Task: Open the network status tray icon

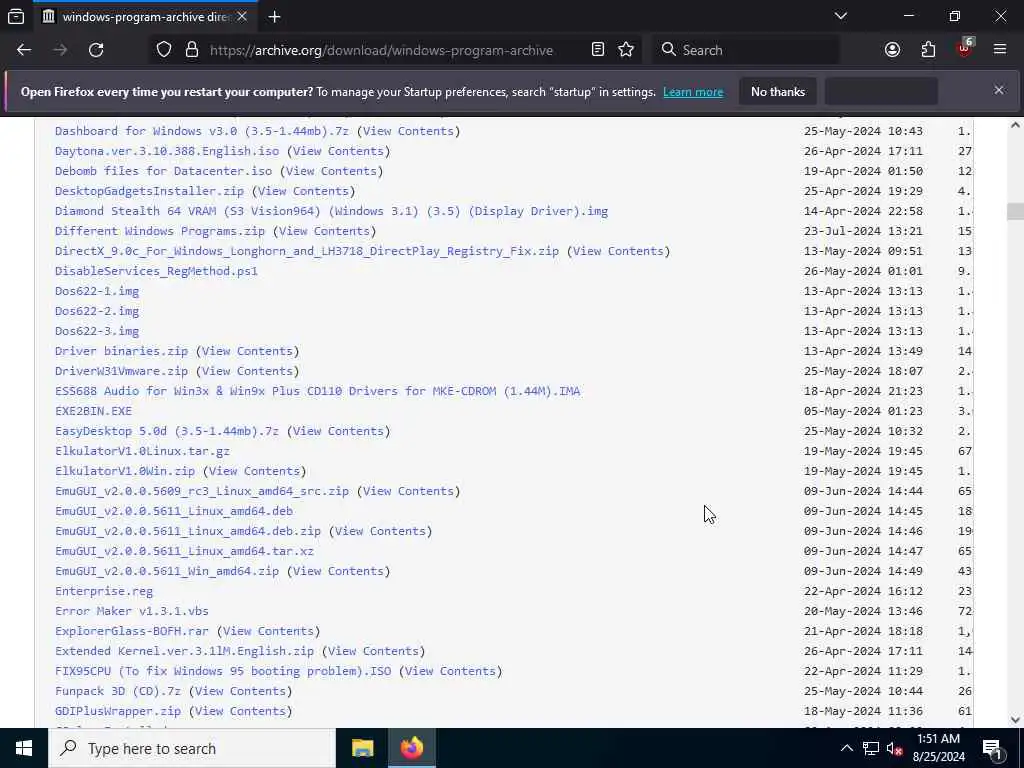Action: [x=871, y=748]
